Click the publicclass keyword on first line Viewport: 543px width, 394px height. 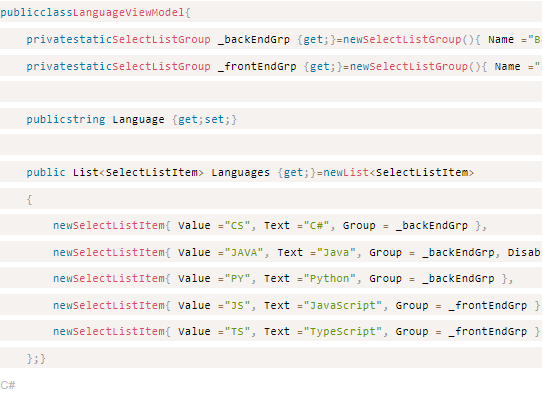(x=36, y=12)
